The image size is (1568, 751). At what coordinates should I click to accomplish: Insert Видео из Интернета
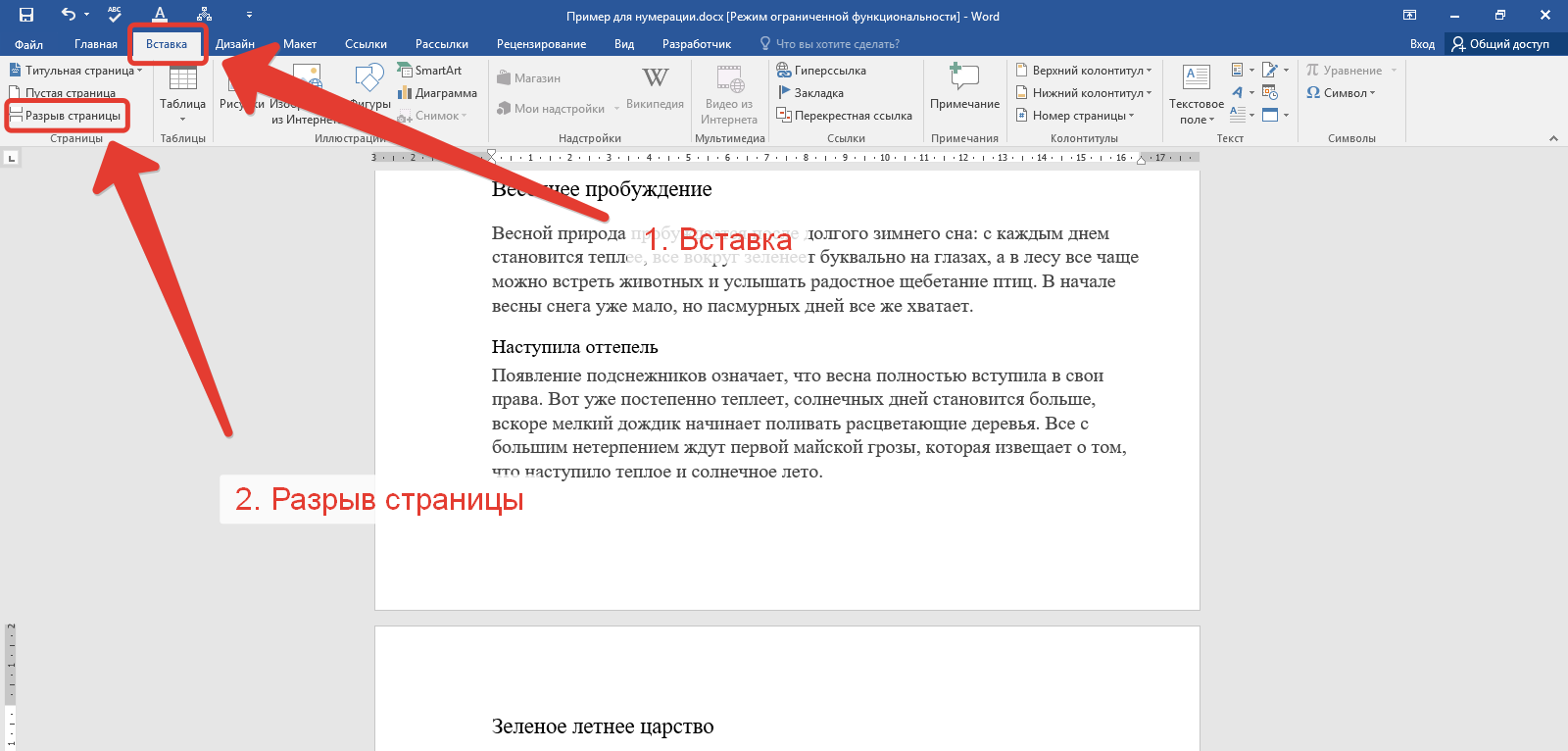[x=729, y=94]
